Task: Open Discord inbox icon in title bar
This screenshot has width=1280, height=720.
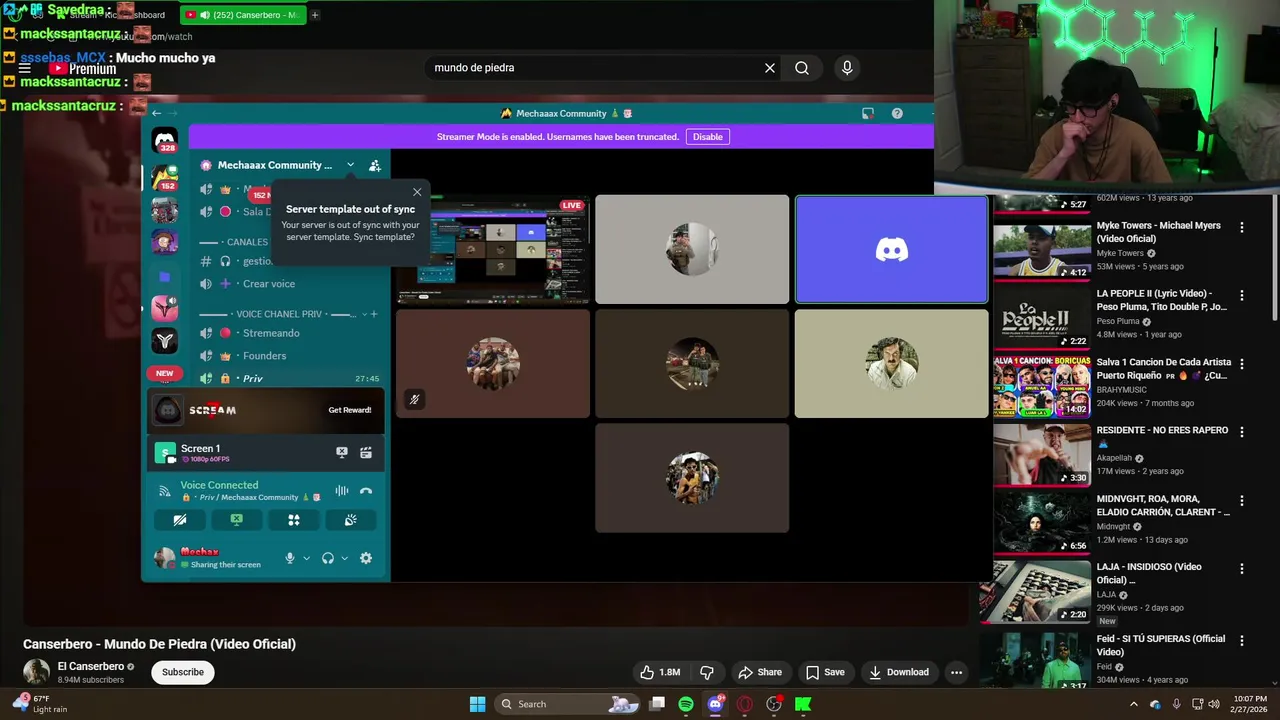Action: tap(868, 113)
